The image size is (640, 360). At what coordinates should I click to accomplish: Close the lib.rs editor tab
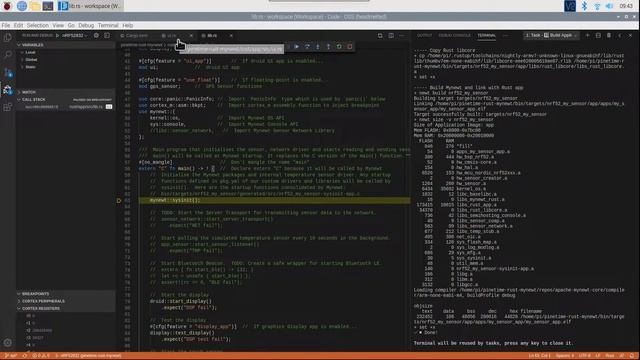[231, 36]
